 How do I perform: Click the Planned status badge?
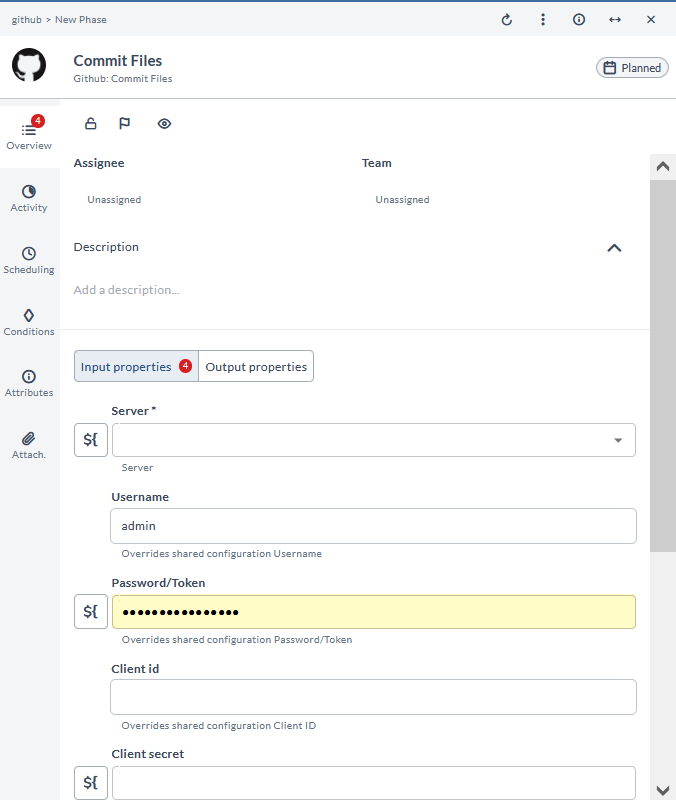(632, 67)
